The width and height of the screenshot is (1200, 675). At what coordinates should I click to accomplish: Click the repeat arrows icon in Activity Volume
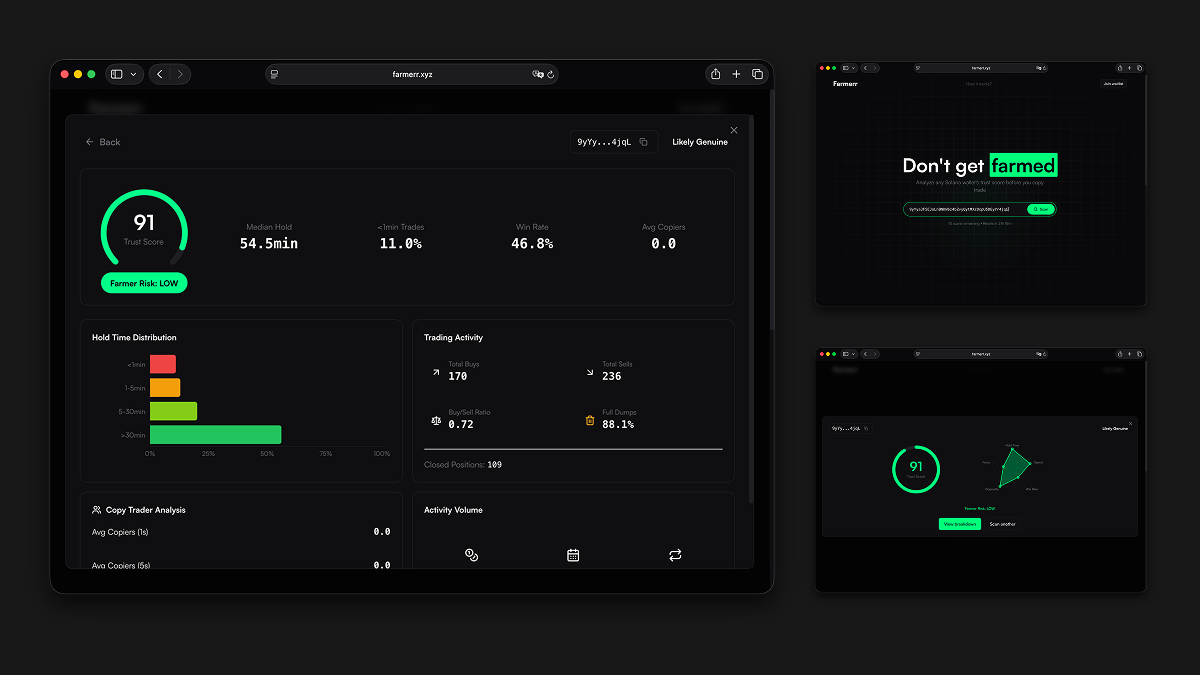pyautogui.click(x=675, y=555)
